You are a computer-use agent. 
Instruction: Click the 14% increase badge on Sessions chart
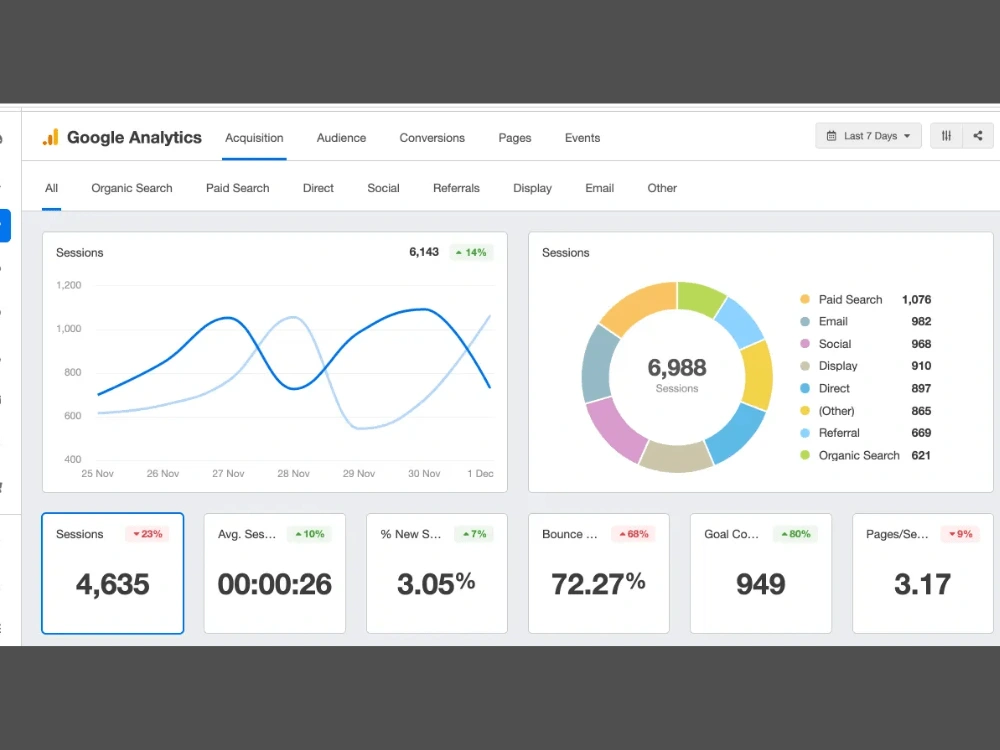pyautogui.click(x=471, y=253)
